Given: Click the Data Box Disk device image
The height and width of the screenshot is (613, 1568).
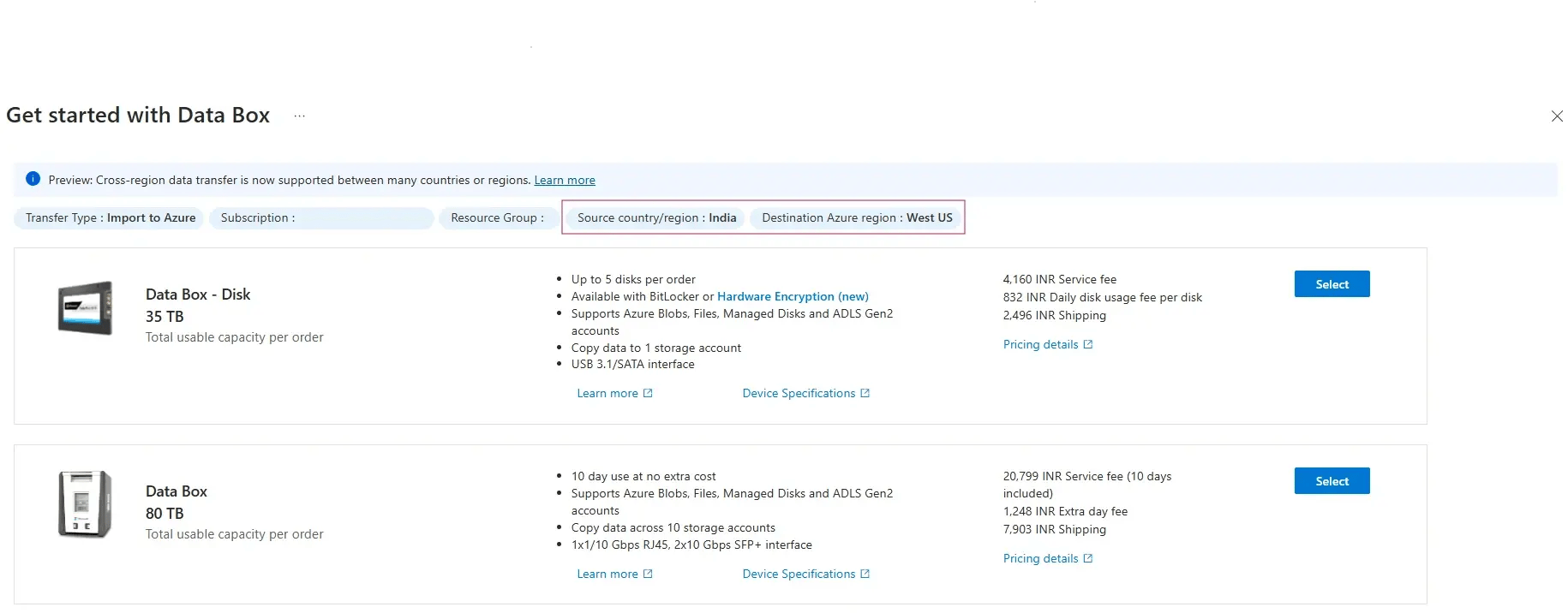Looking at the screenshot, I should tap(85, 307).
